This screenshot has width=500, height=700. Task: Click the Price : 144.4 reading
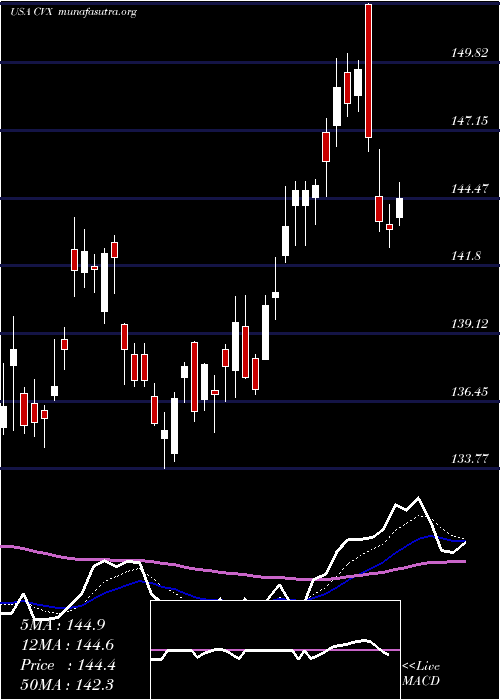pyautogui.click(x=68, y=665)
